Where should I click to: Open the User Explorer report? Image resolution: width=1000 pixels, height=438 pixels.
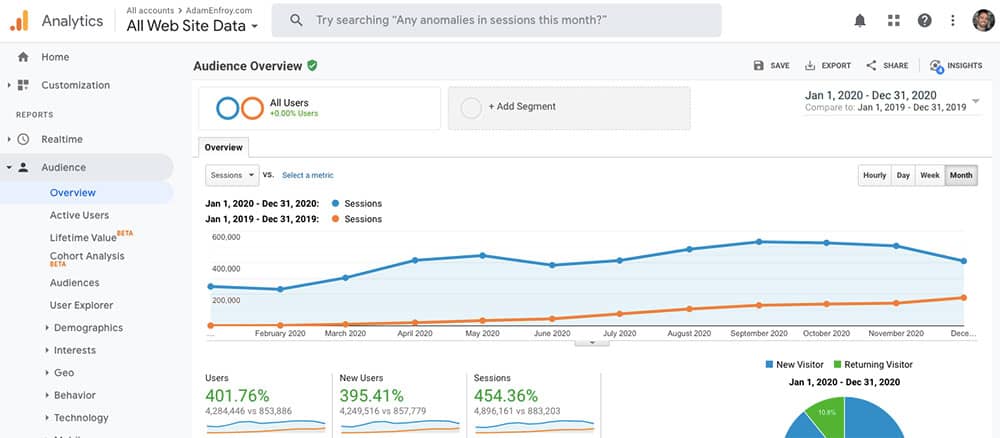[82, 305]
